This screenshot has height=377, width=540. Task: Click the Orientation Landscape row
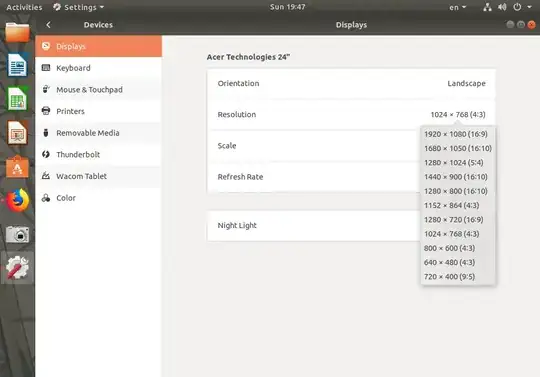tap(351, 84)
